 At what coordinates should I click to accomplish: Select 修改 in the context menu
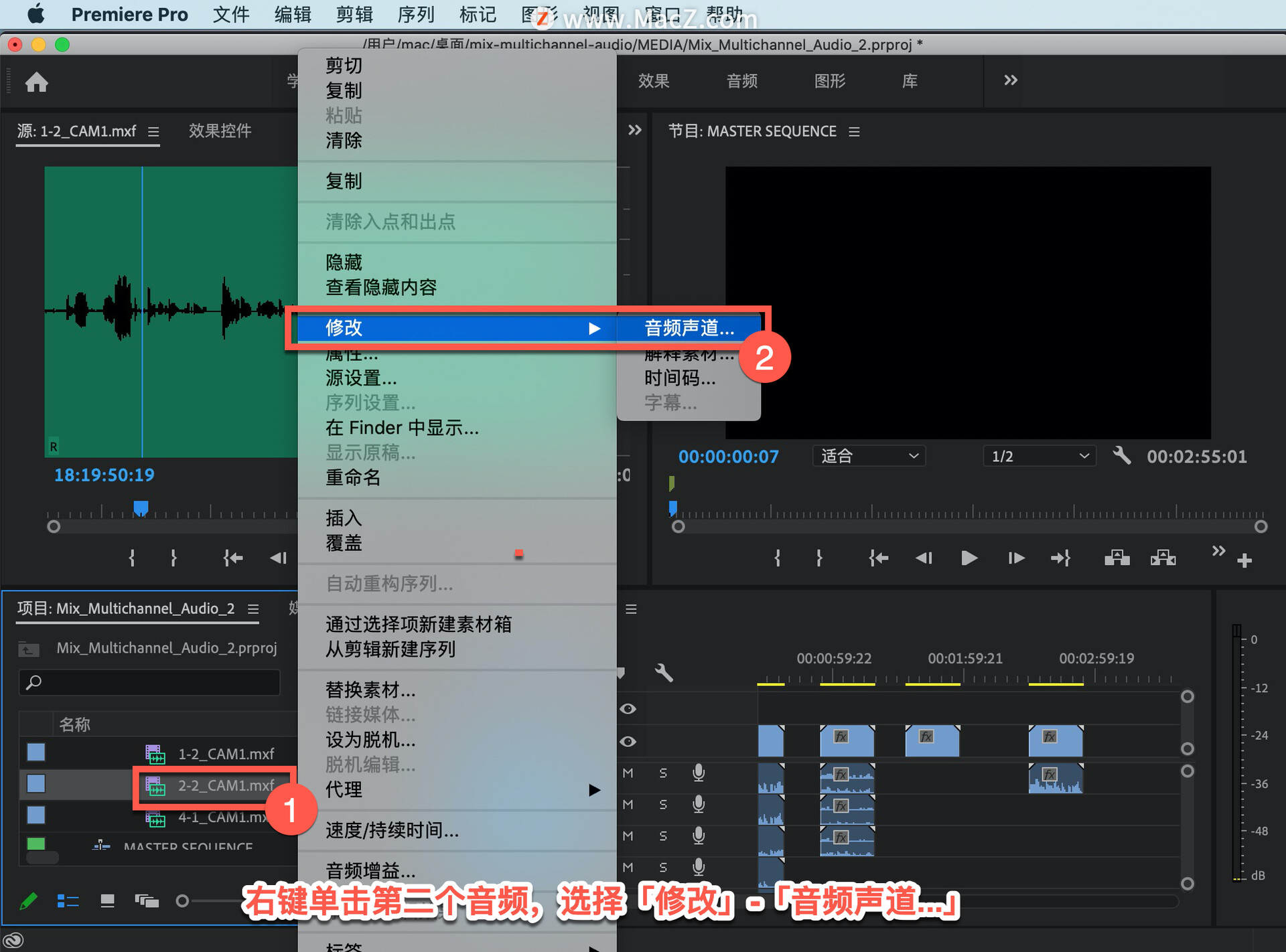[457, 328]
